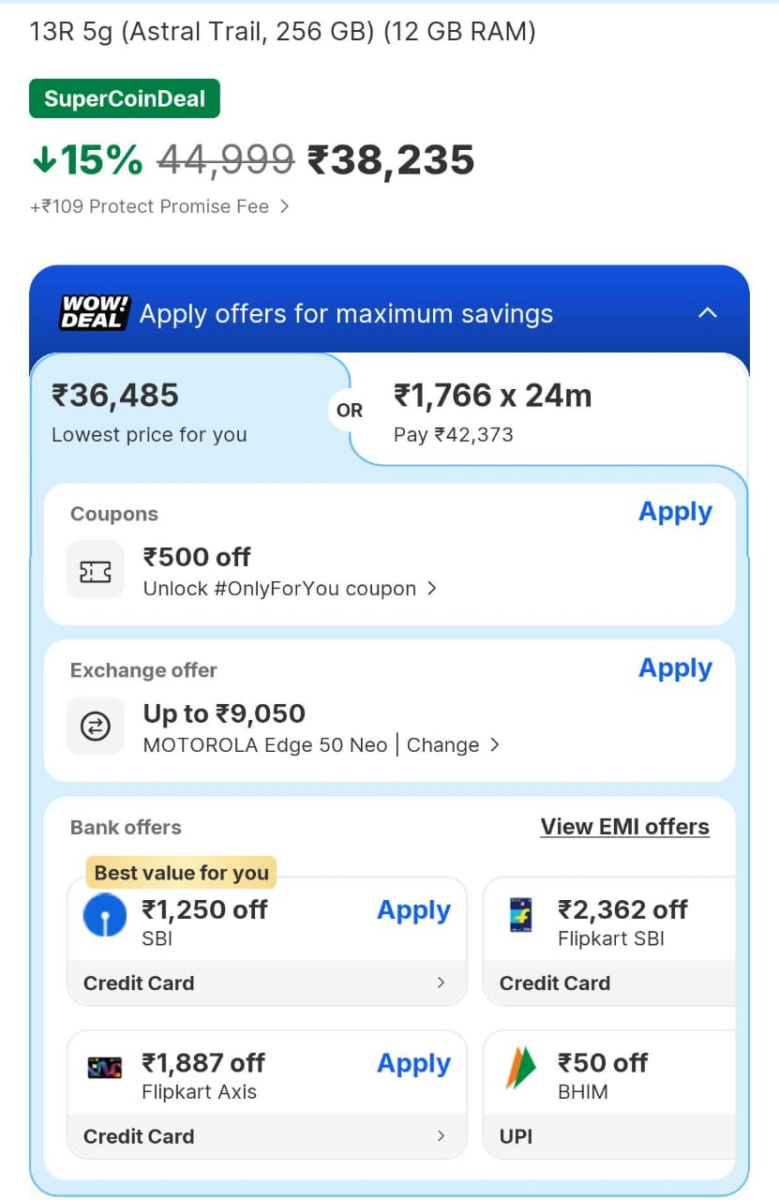The image size is (779, 1200).
Task: Collapse the offers panel via top chevron
Action: pos(708,313)
